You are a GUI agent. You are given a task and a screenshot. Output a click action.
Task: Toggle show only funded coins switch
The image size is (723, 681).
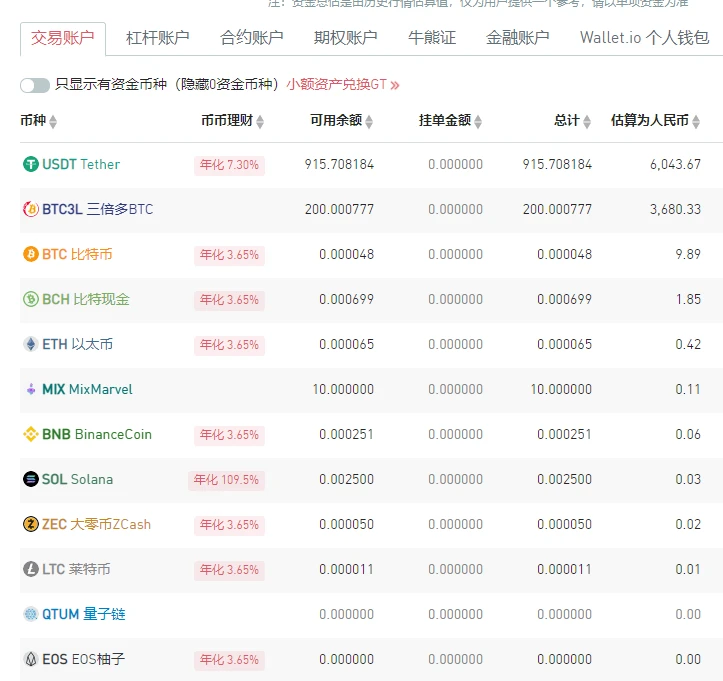(x=35, y=85)
